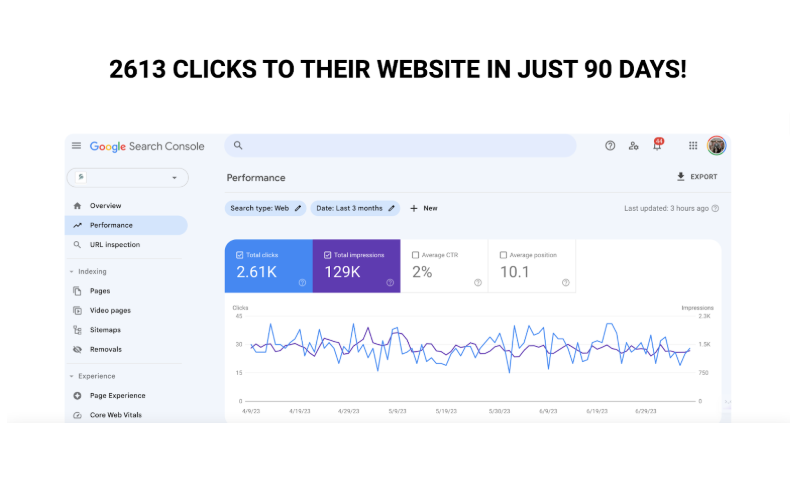Open the hamburger main menu

77,146
